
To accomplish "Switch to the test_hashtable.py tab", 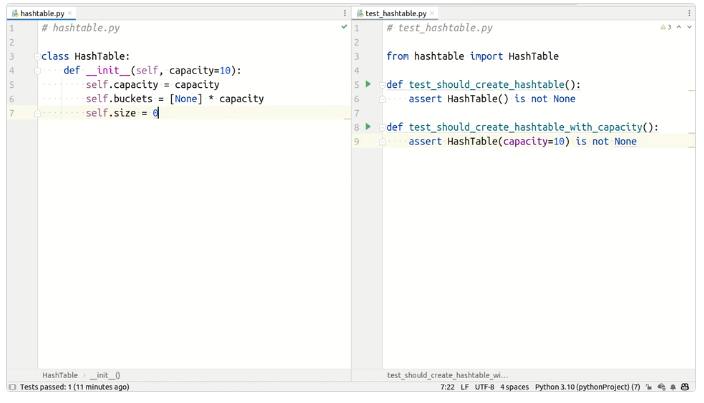I will (x=395, y=13).
